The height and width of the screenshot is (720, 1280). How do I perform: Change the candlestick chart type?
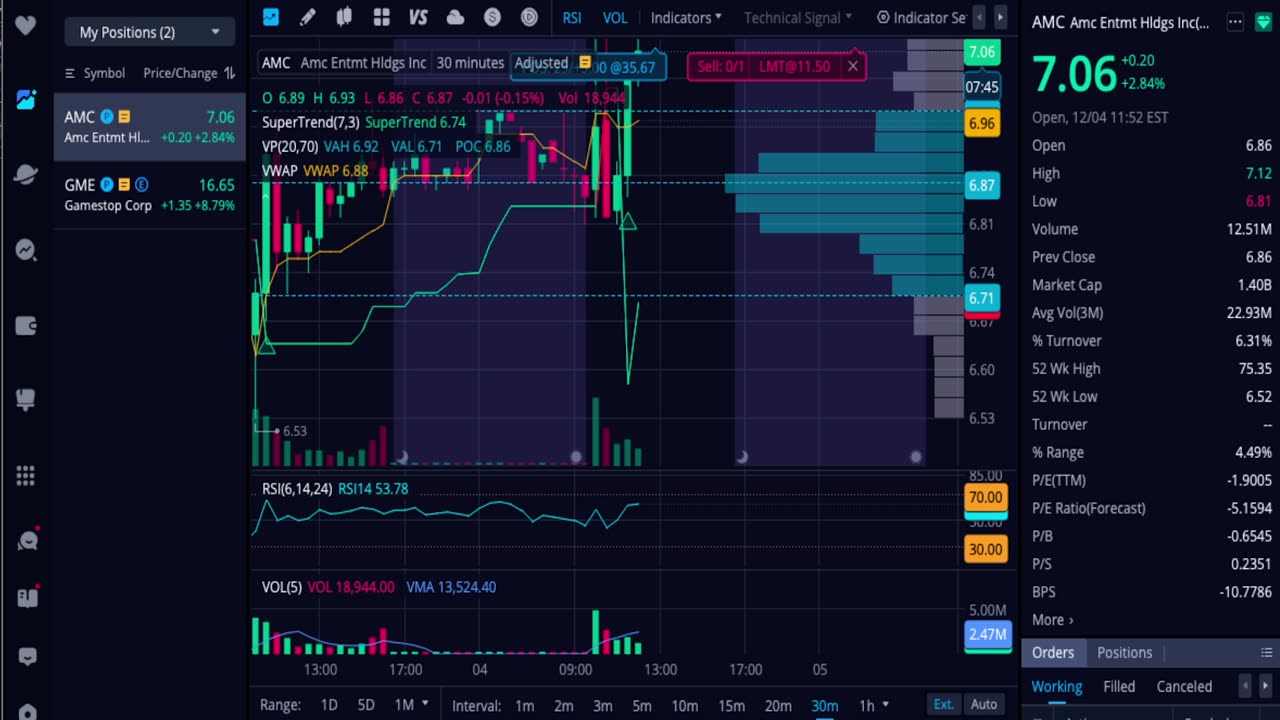[x=344, y=17]
